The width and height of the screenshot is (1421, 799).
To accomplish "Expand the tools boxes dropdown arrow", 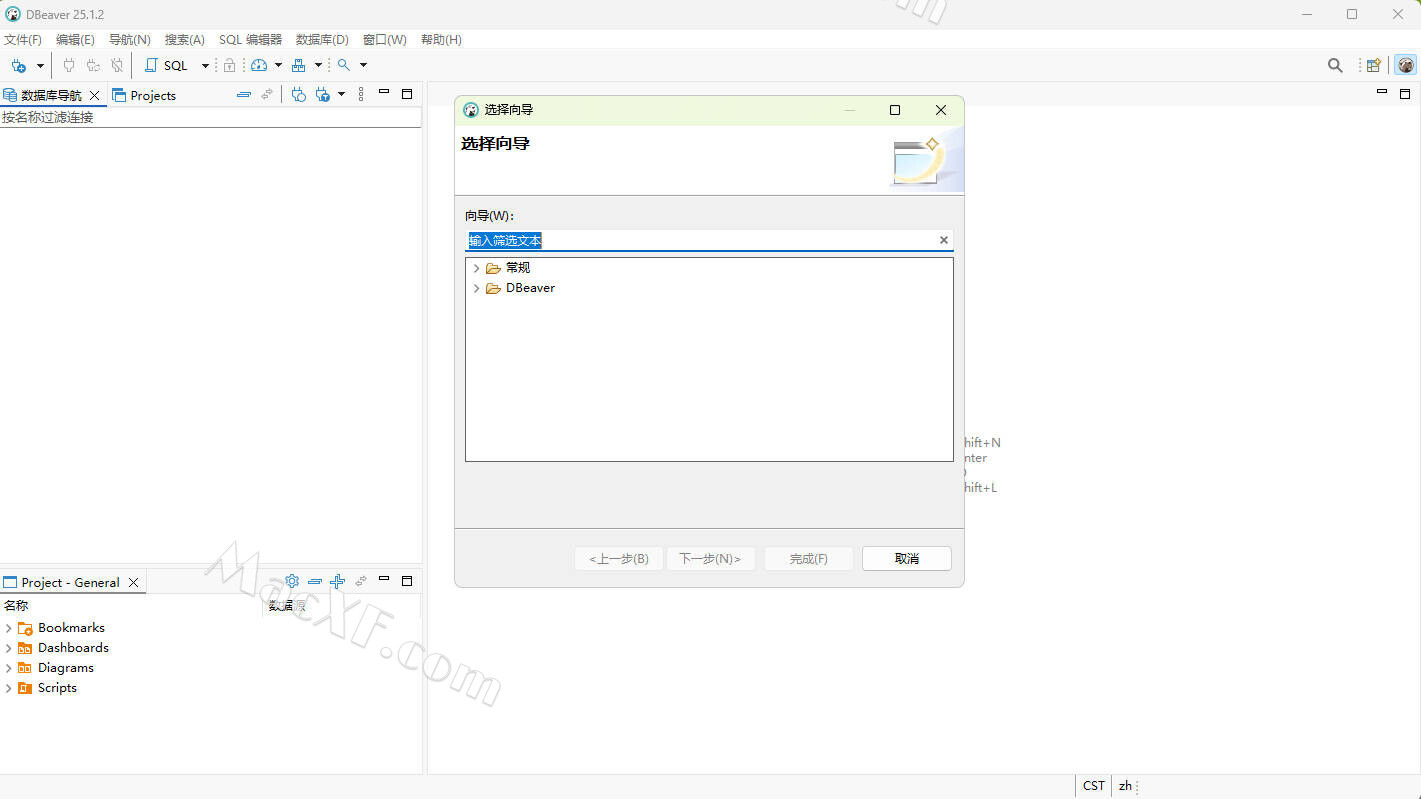I will (318, 65).
